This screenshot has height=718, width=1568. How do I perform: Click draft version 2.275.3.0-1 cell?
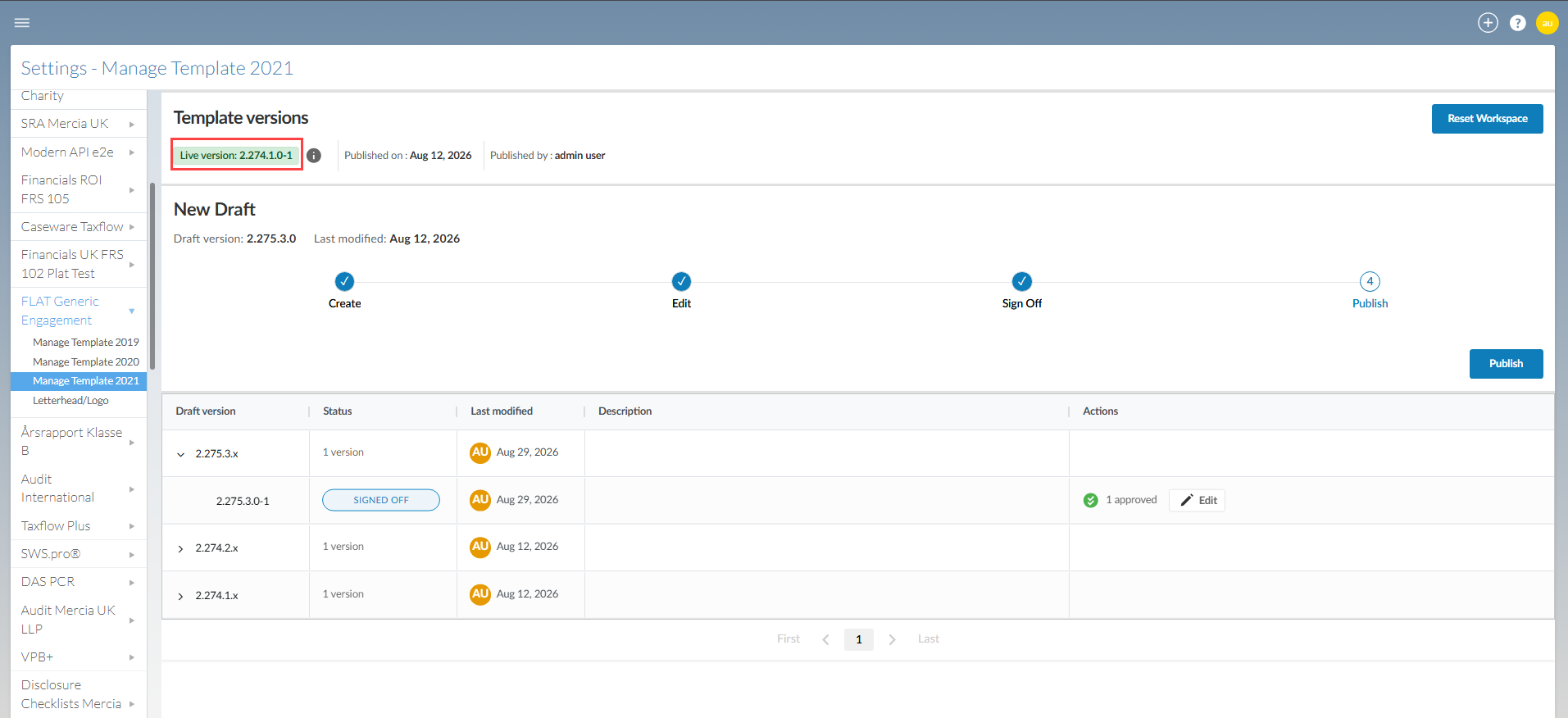(x=243, y=501)
